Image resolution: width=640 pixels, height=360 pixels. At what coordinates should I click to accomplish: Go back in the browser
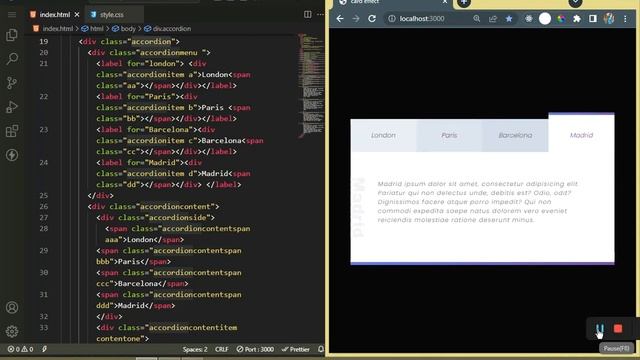pos(340,19)
